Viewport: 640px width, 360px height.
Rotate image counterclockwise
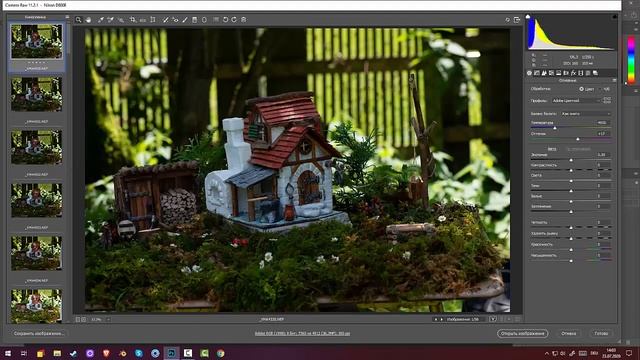(225, 20)
